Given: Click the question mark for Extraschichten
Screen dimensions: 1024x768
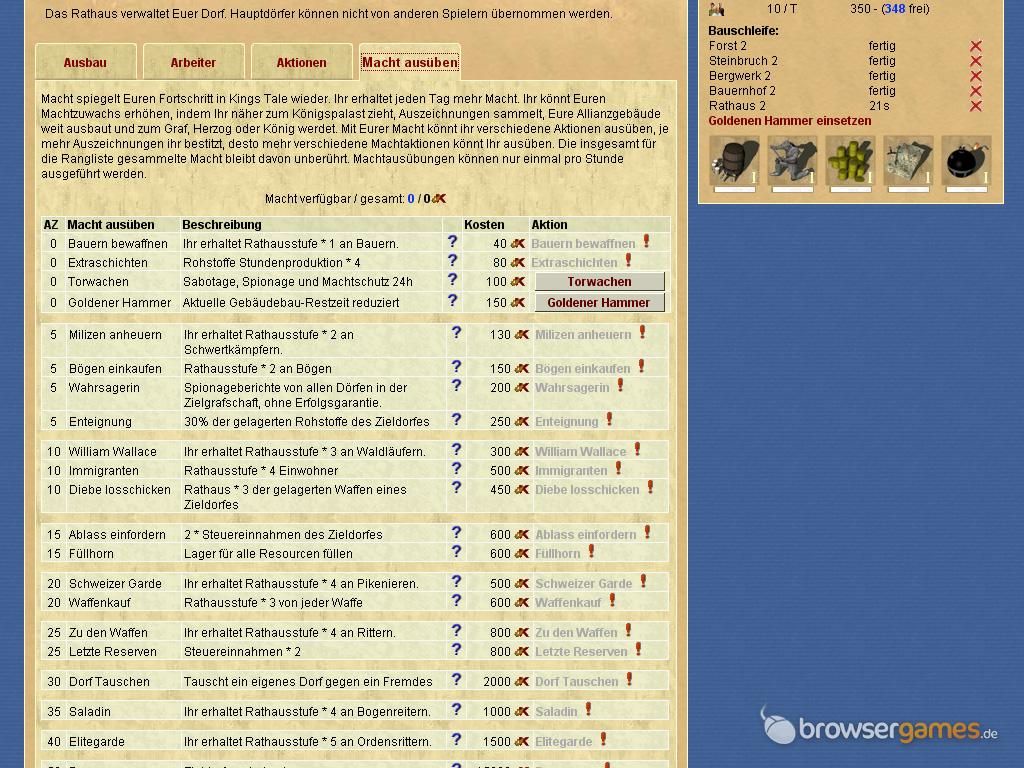Looking at the screenshot, I should 452,261.
